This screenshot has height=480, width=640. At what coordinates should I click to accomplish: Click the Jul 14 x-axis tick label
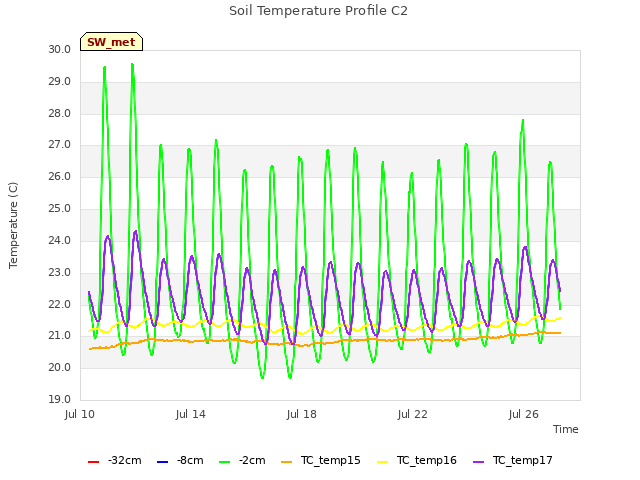pyautogui.click(x=191, y=415)
